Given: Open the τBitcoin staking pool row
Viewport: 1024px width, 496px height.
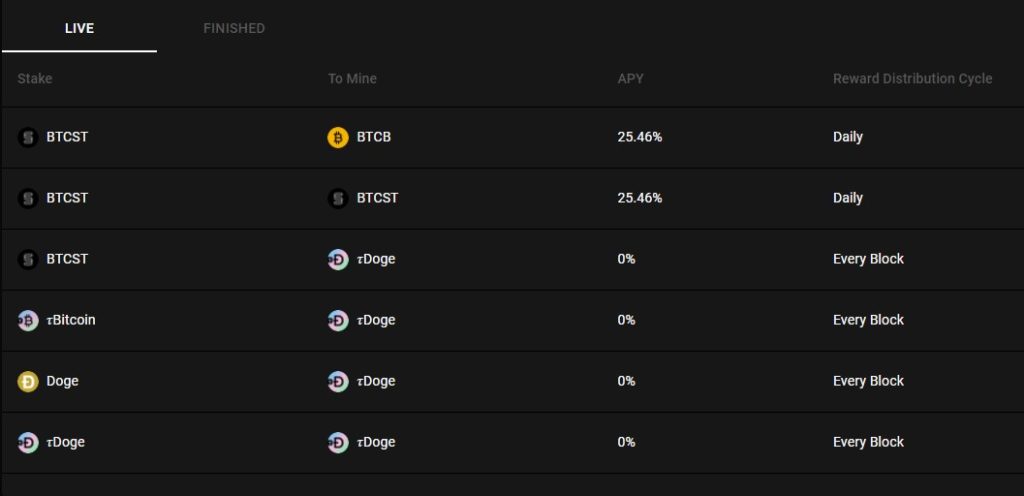Looking at the screenshot, I should pos(513,320).
